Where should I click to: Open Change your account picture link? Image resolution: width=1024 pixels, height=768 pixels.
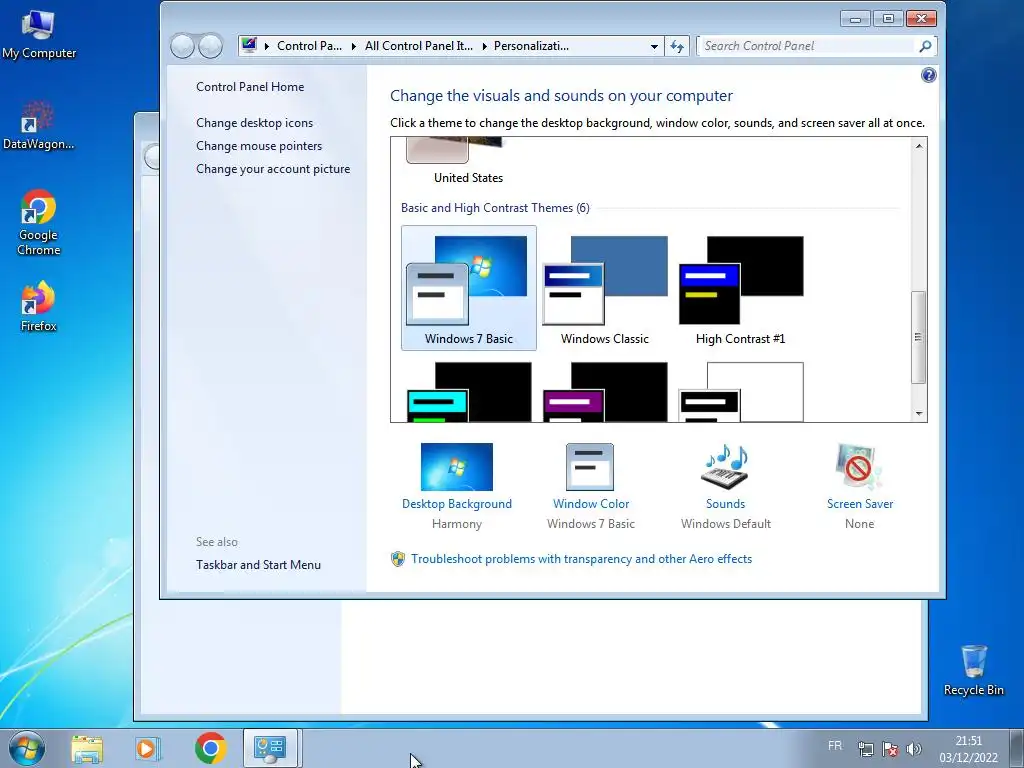[x=272, y=168]
